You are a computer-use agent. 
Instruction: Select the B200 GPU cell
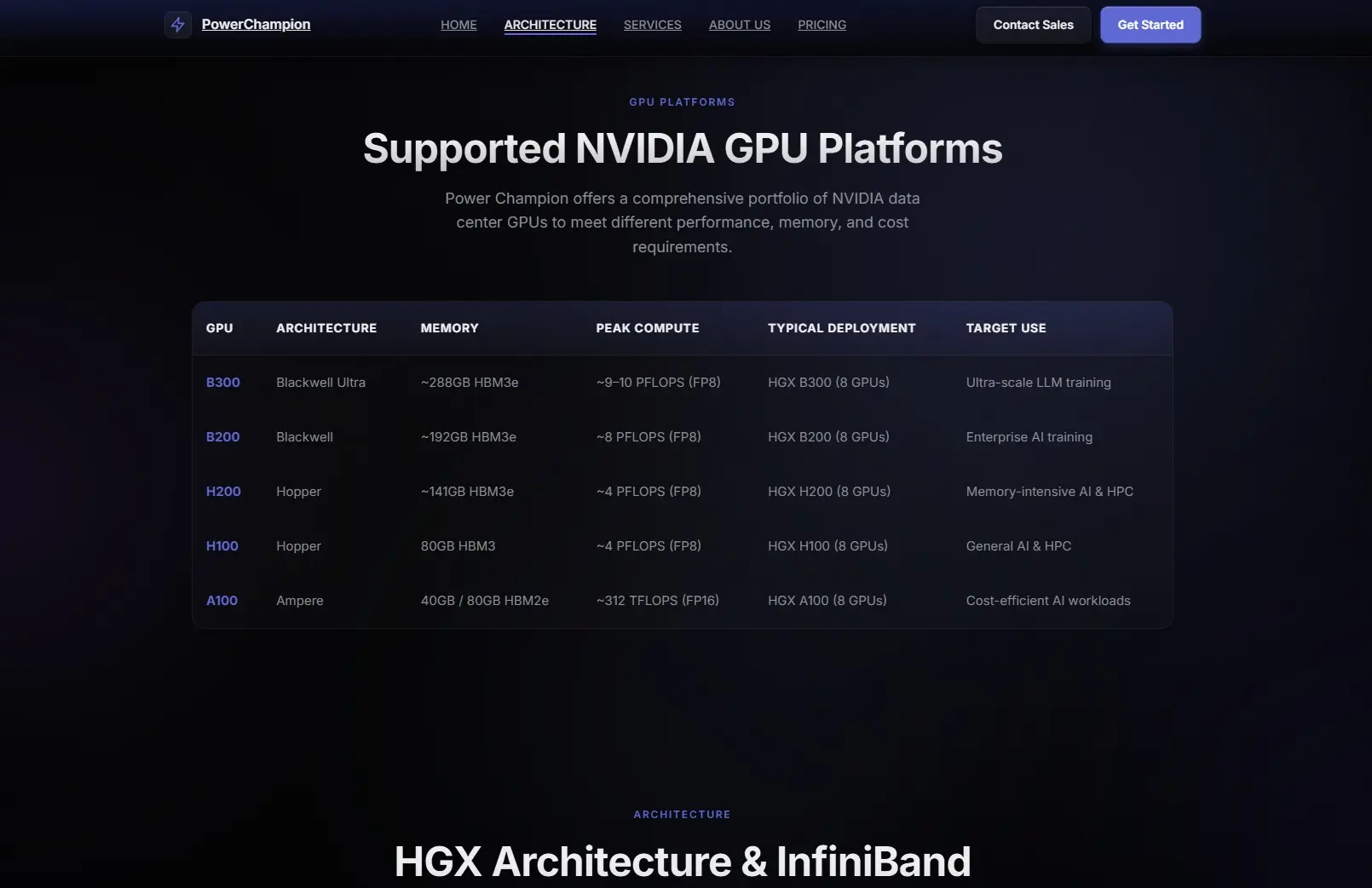tap(223, 437)
